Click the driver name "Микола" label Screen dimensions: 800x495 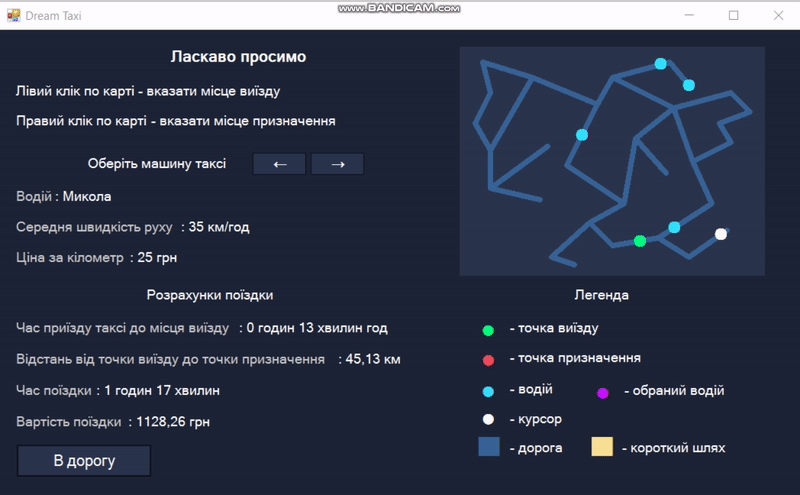pos(87,196)
